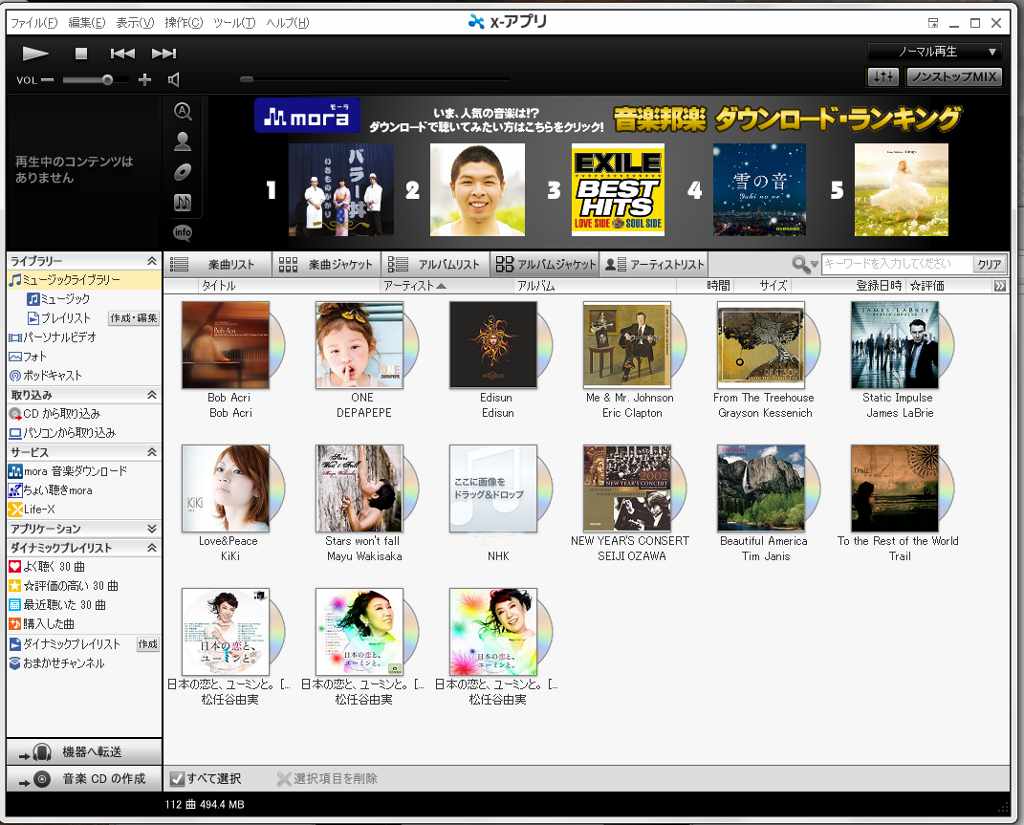This screenshot has height=825, width=1024.
Task: Open the ファイル menu
Action: 34,23
